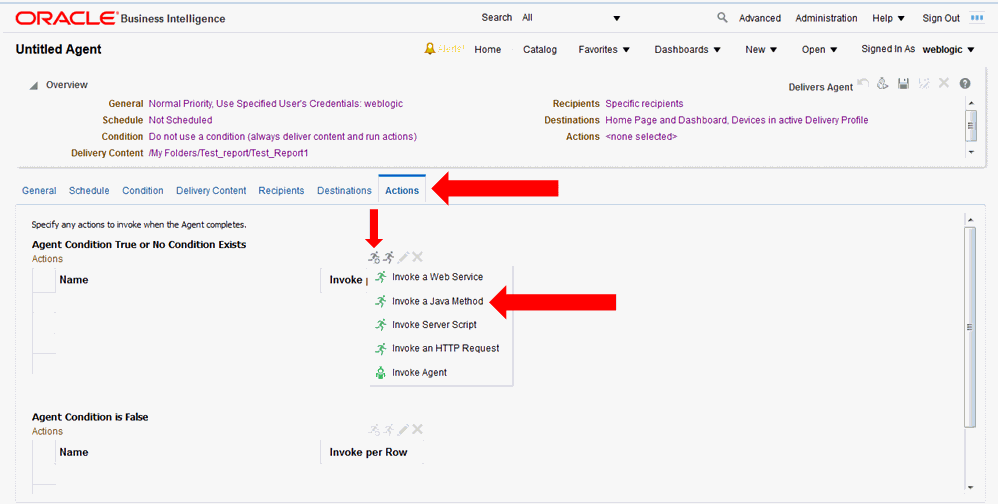
Task: Switch to the Destinations tab
Action: [344, 190]
